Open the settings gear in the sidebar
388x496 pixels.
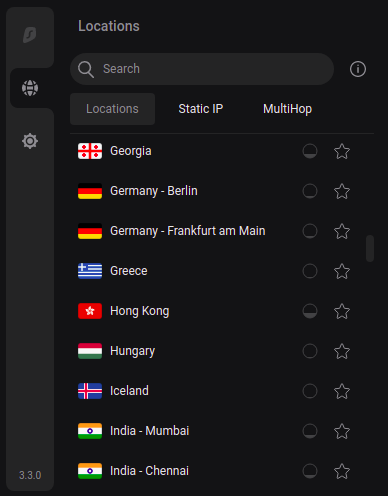coord(30,141)
